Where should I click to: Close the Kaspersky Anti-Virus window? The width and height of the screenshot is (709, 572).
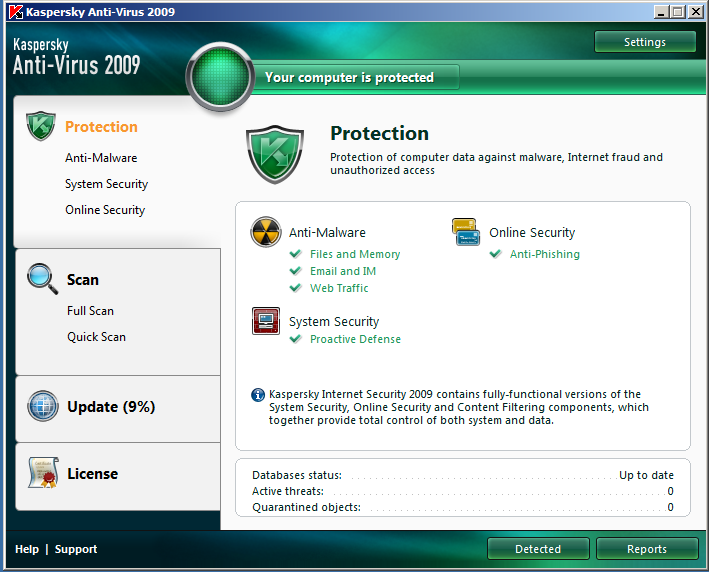[x=695, y=12]
